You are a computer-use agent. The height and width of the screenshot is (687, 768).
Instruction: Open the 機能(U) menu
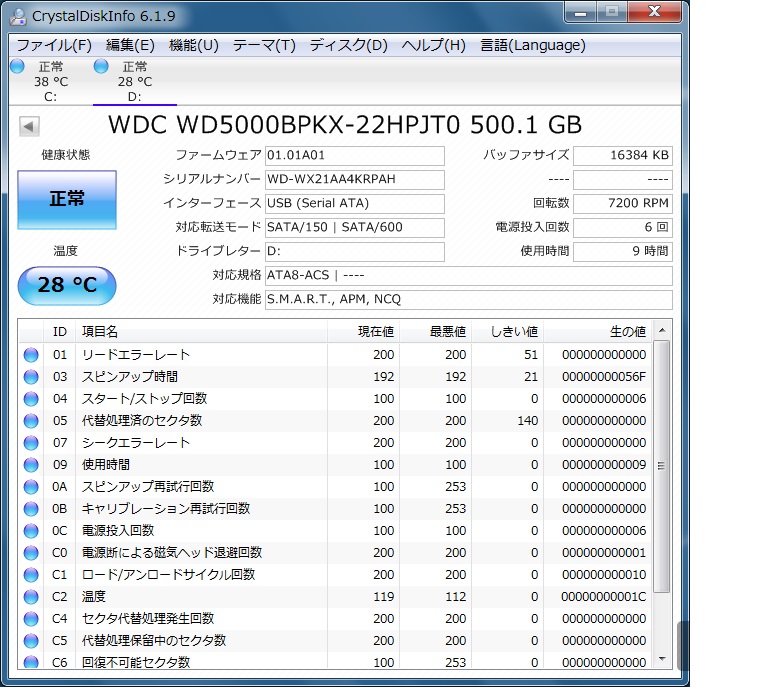point(193,45)
